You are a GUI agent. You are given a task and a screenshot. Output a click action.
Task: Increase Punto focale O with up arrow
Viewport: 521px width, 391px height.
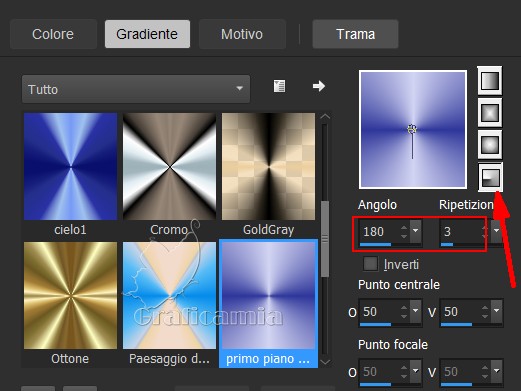pos(404,368)
